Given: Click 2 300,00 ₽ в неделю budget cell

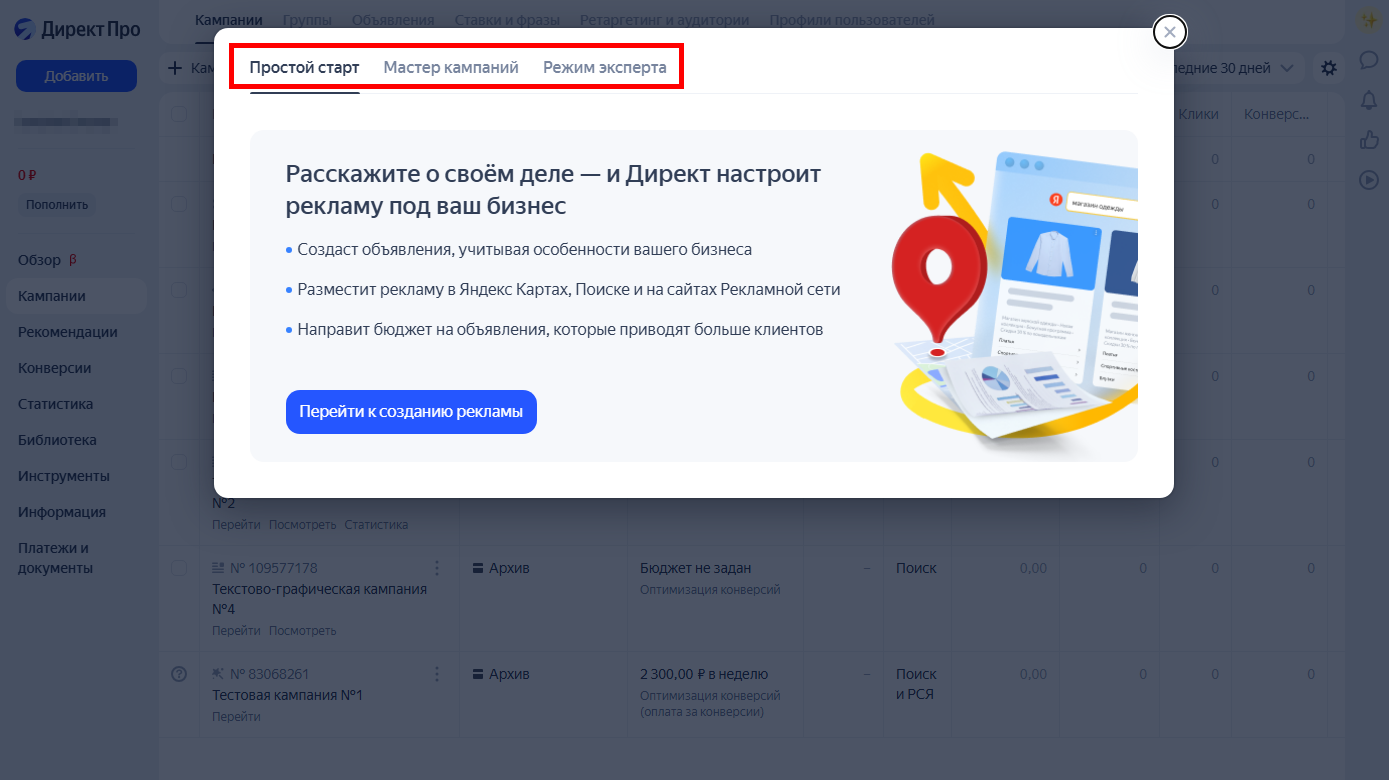Looking at the screenshot, I should (704, 674).
